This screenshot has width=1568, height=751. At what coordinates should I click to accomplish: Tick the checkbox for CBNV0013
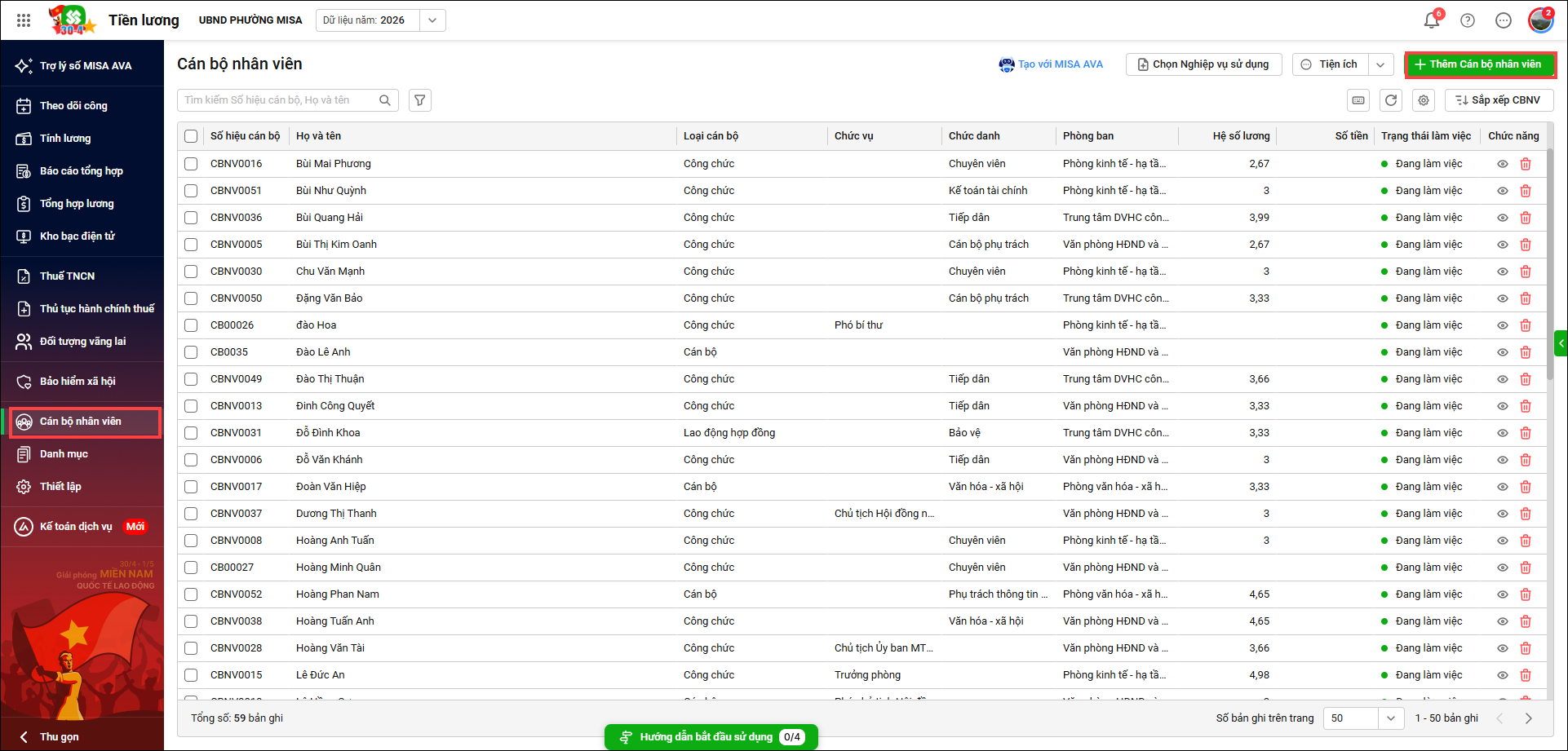191,406
